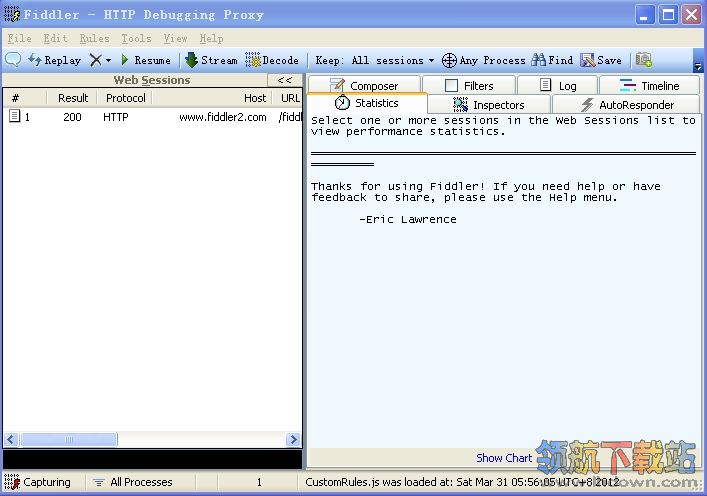Click the Any Process target icon
The image size is (707, 496).
pos(449,60)
